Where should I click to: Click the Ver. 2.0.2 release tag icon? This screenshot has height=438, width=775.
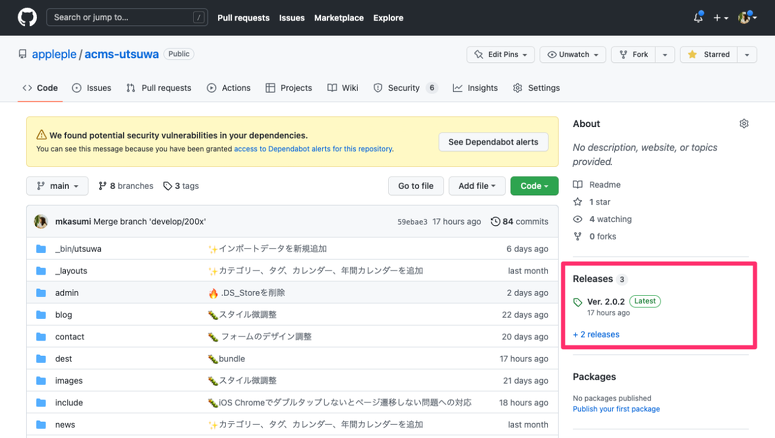pyautogui.click(x=577, y=302)
